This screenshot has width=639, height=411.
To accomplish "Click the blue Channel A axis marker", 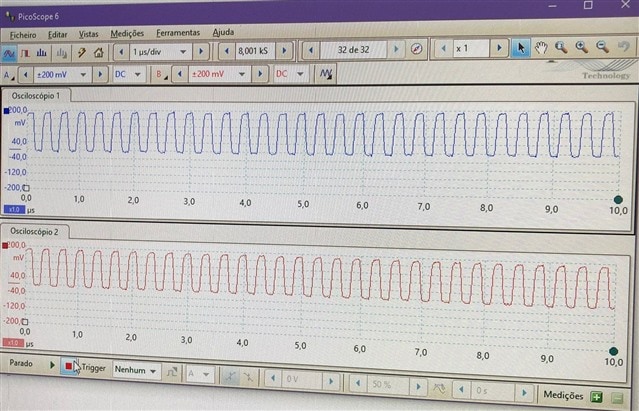I will 6,111.
